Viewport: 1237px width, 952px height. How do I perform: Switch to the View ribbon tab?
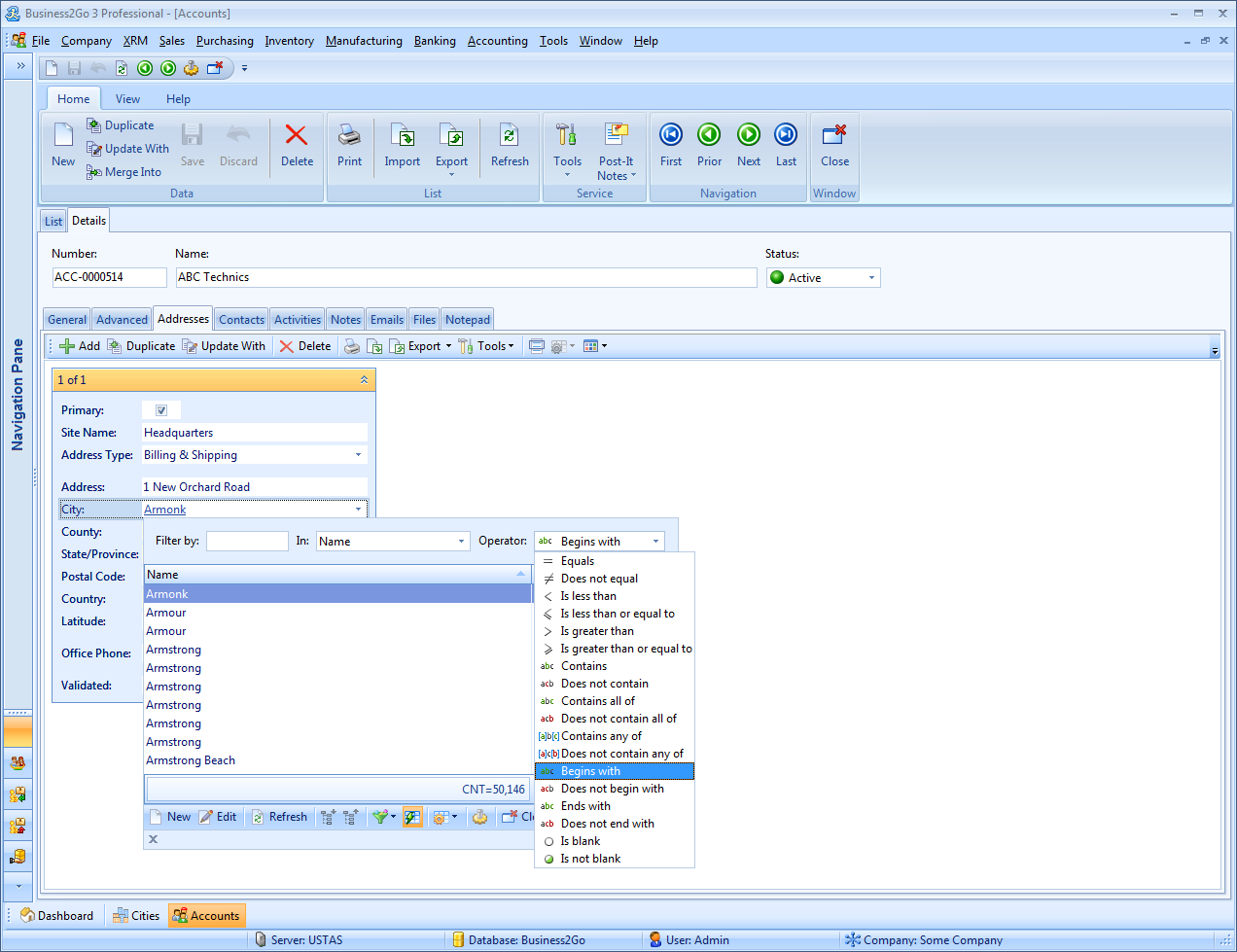click(127, 99)
